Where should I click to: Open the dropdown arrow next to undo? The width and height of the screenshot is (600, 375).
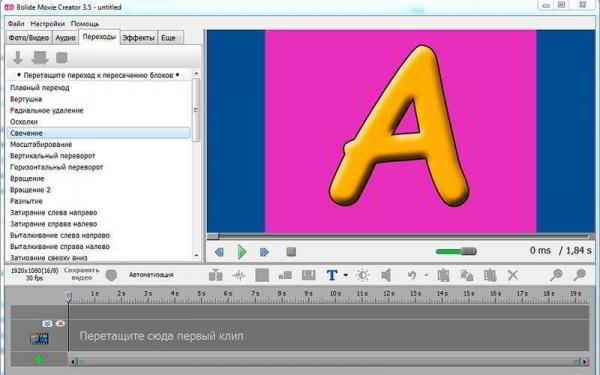426,275
